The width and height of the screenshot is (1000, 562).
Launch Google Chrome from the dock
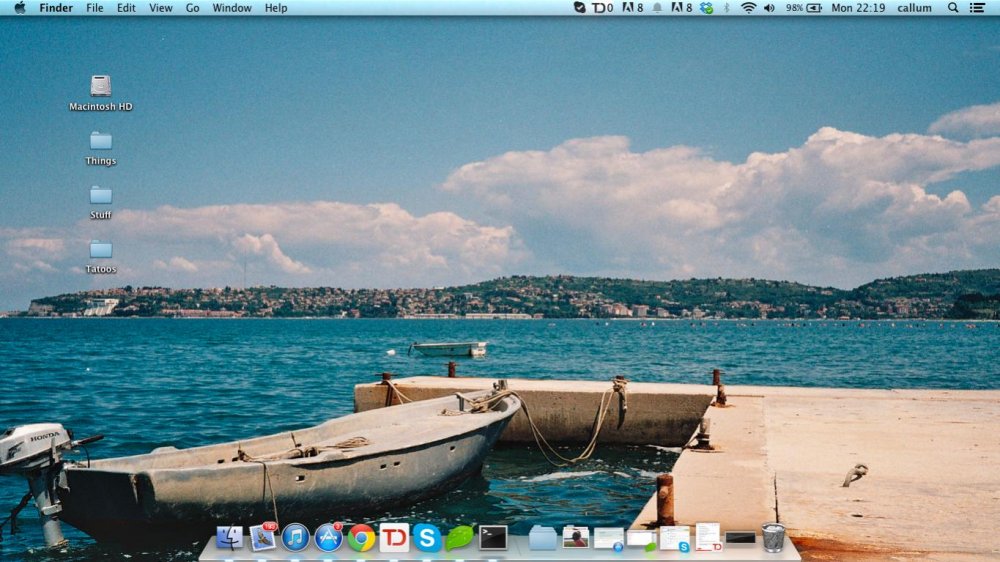pos(361,538)
